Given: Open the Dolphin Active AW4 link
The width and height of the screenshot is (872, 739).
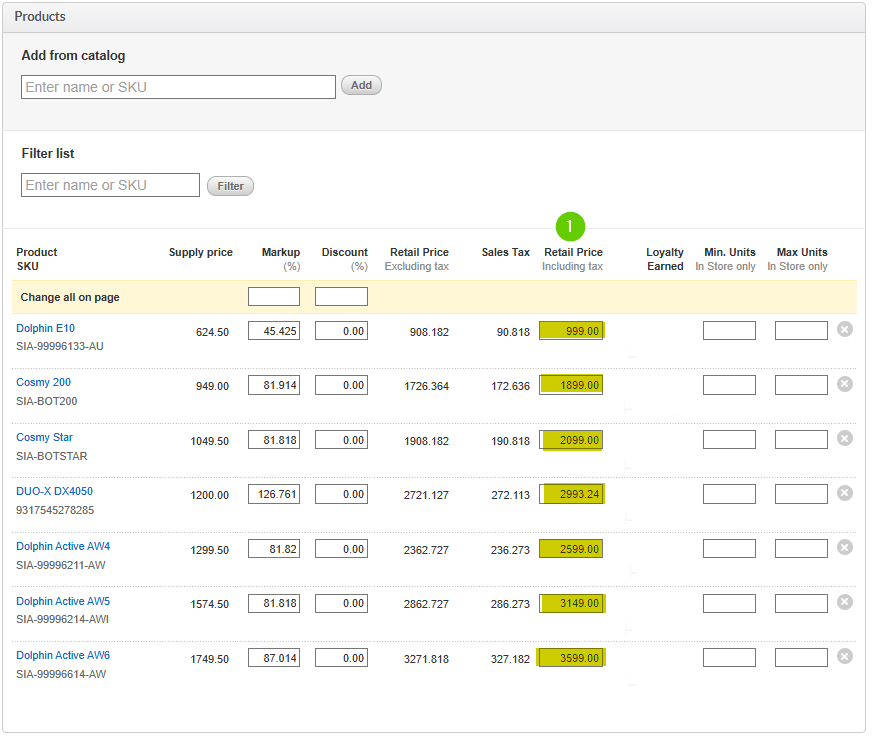Looking at the screenshot, I should 63,547.
